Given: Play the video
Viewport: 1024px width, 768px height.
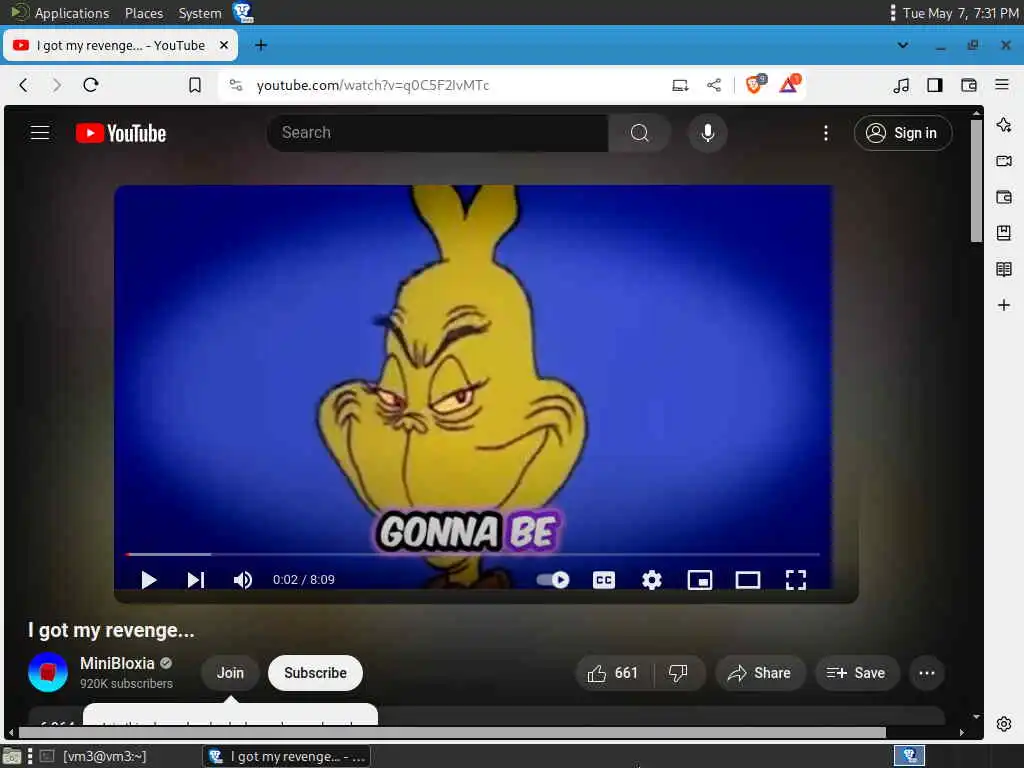Looking at the screenshot, I should [148, 580].
